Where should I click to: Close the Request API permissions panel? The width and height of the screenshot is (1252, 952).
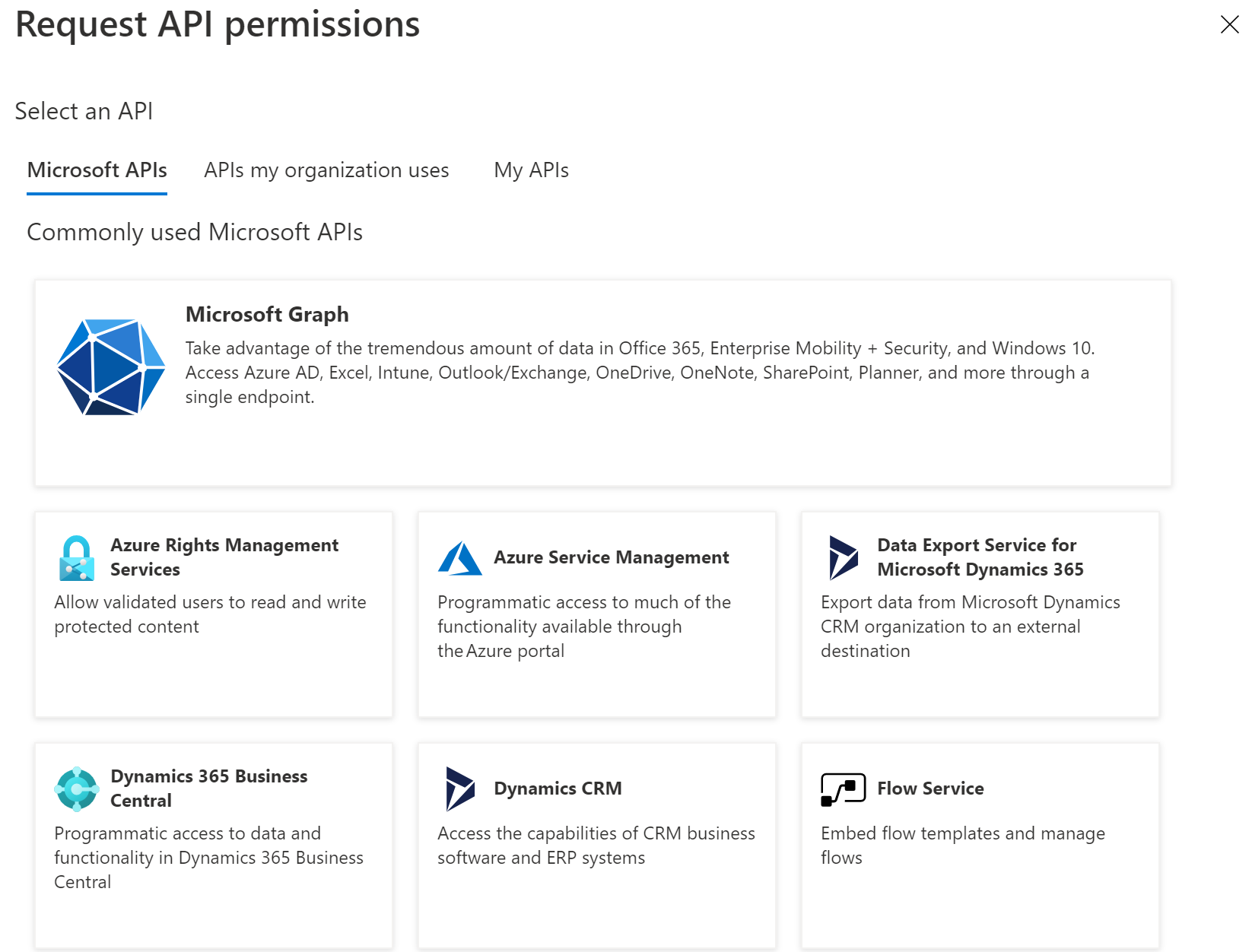pyautogui.click(x=1229, y=24)
